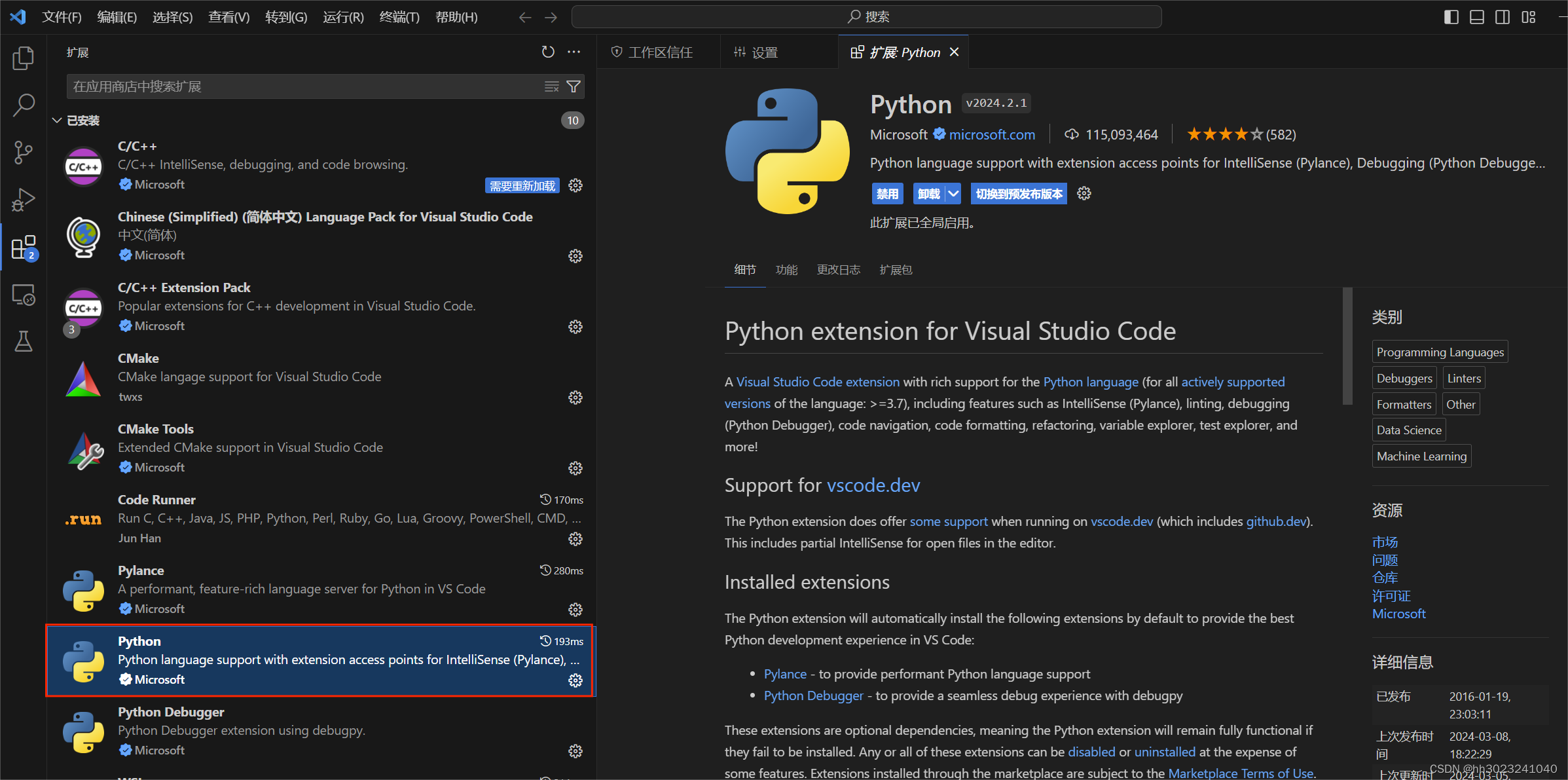This screenshot has width=1568, height=780.
Task: Open the more actions menu in Extensions panel
Action: tap(574, 52)
